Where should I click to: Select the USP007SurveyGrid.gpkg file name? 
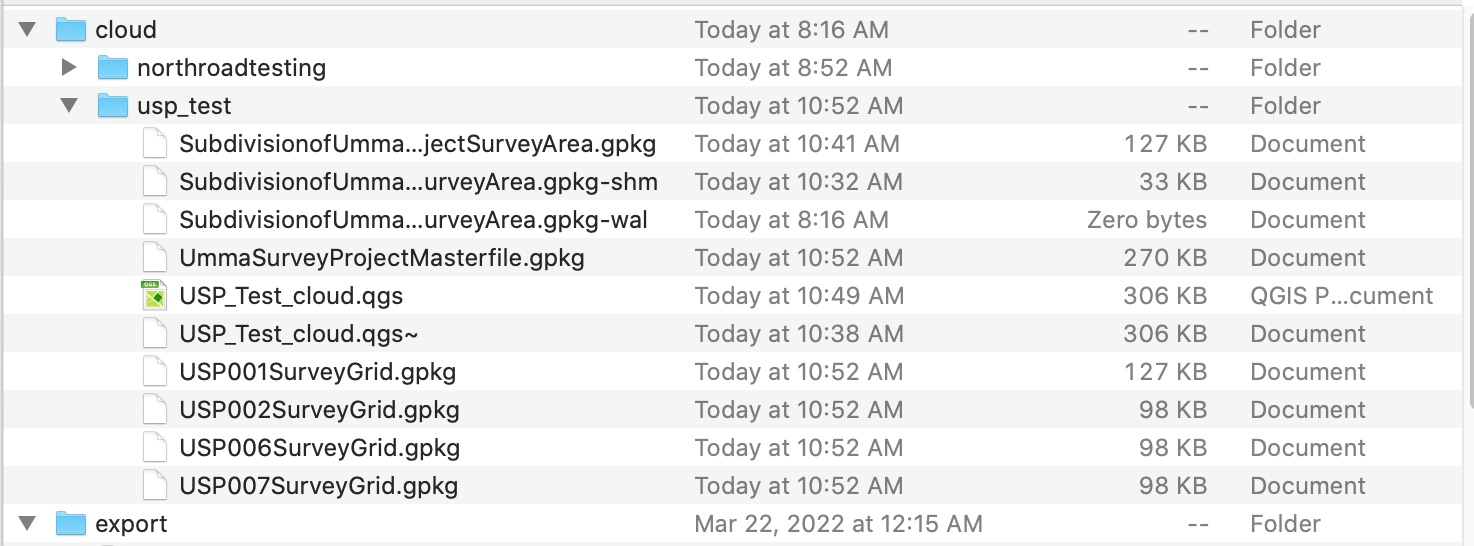[318, 486]
